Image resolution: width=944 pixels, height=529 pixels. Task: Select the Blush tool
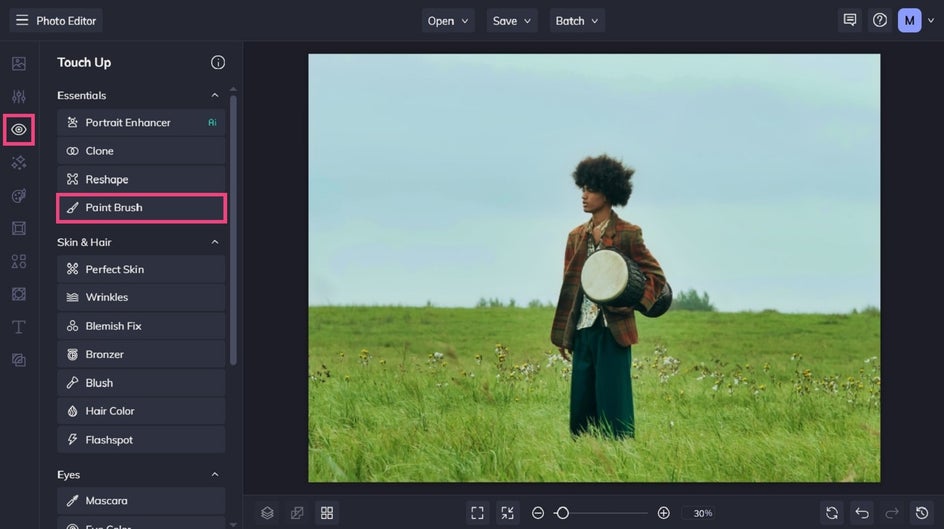pyautogui.click(x=141, y=383)
